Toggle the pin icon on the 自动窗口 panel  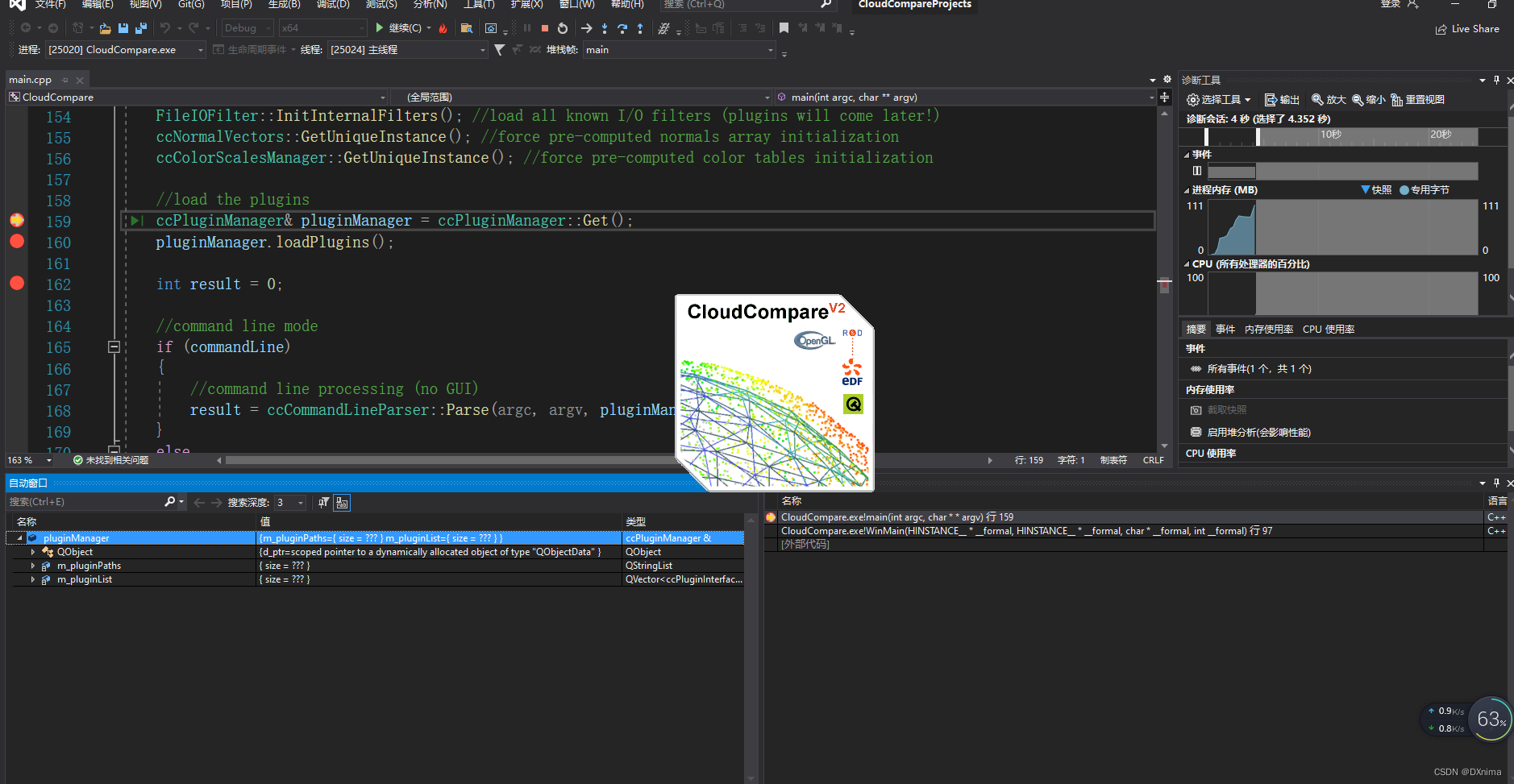[1497, 483]
